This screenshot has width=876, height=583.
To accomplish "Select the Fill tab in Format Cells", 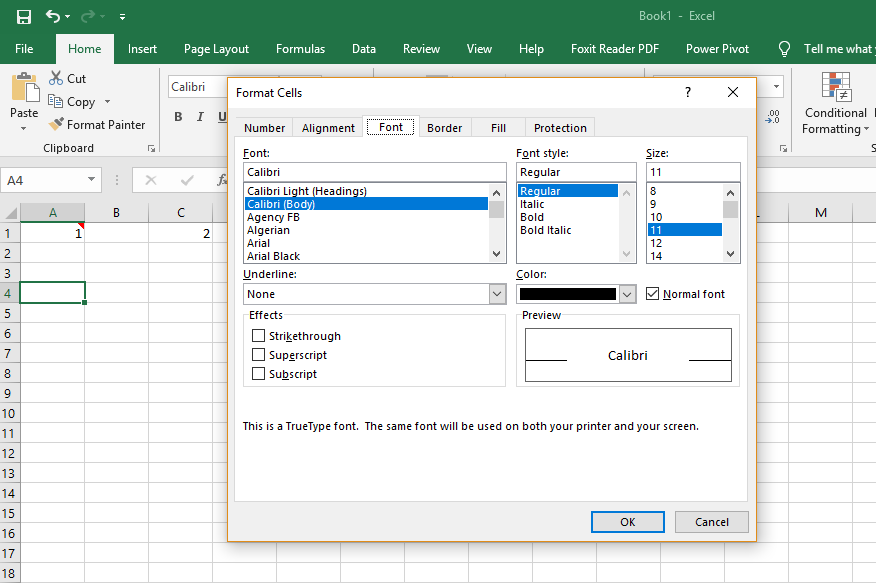I will coord(498,128).
